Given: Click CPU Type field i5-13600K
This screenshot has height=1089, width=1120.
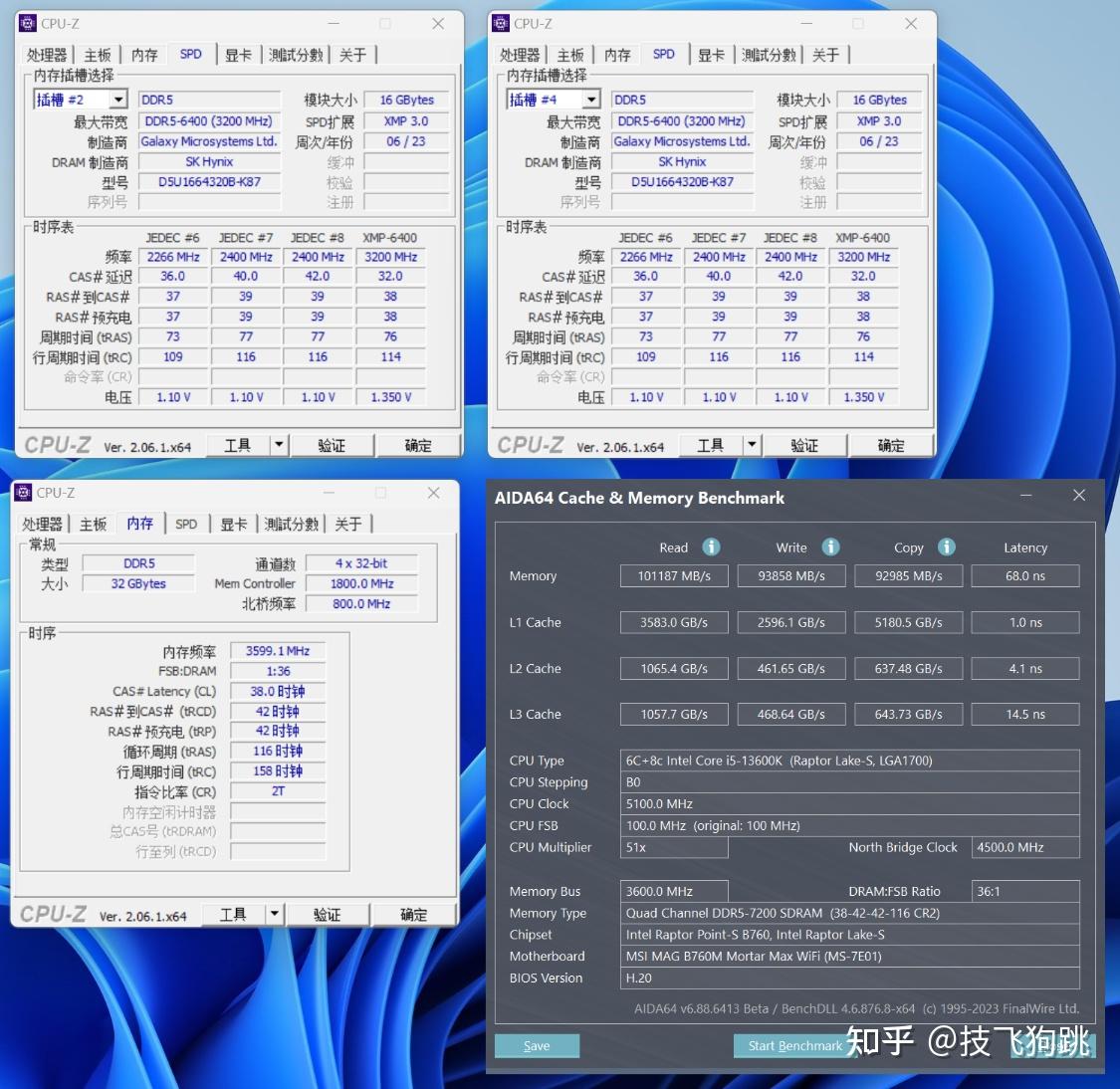Looking at the screenshot, I should (x=849, y=761).
